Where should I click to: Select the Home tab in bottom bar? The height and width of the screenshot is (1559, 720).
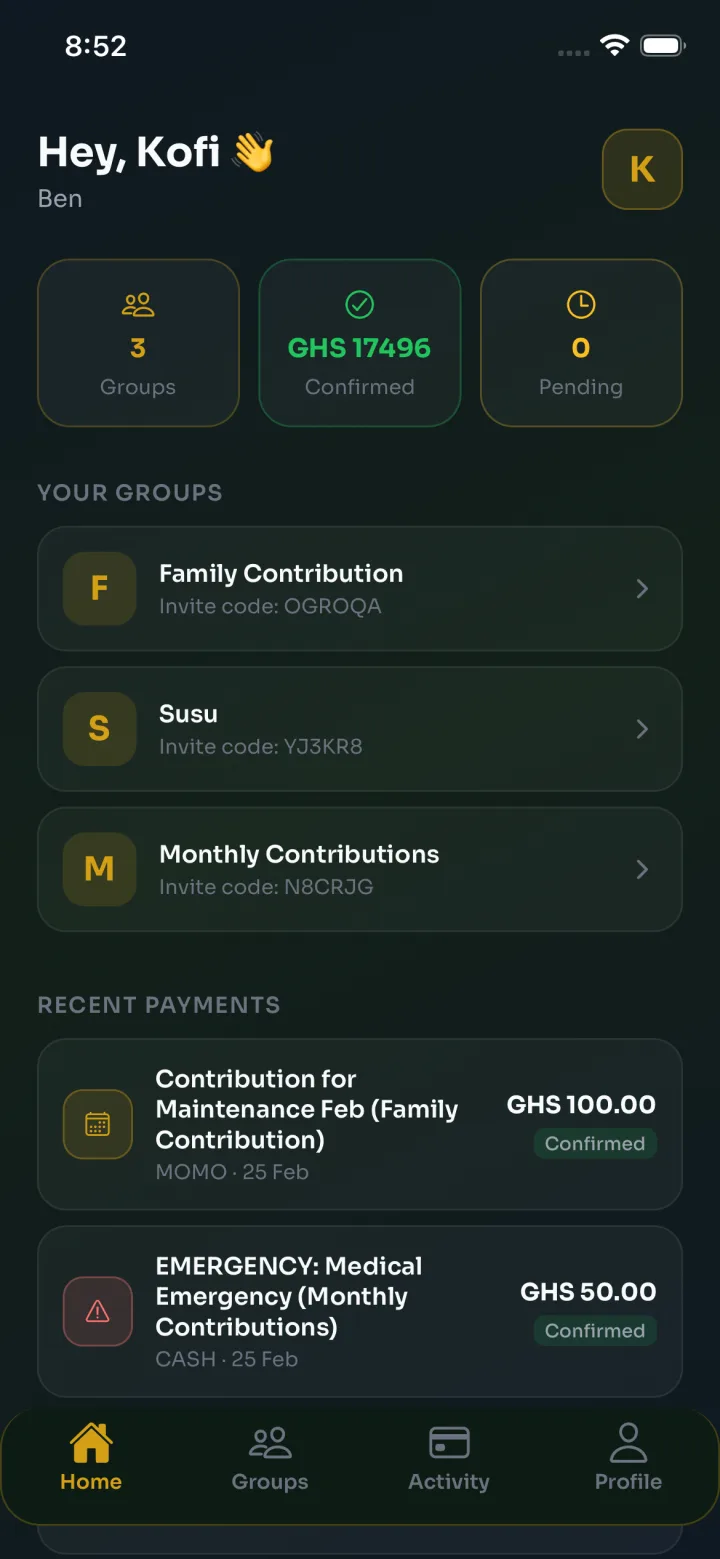91,1459
